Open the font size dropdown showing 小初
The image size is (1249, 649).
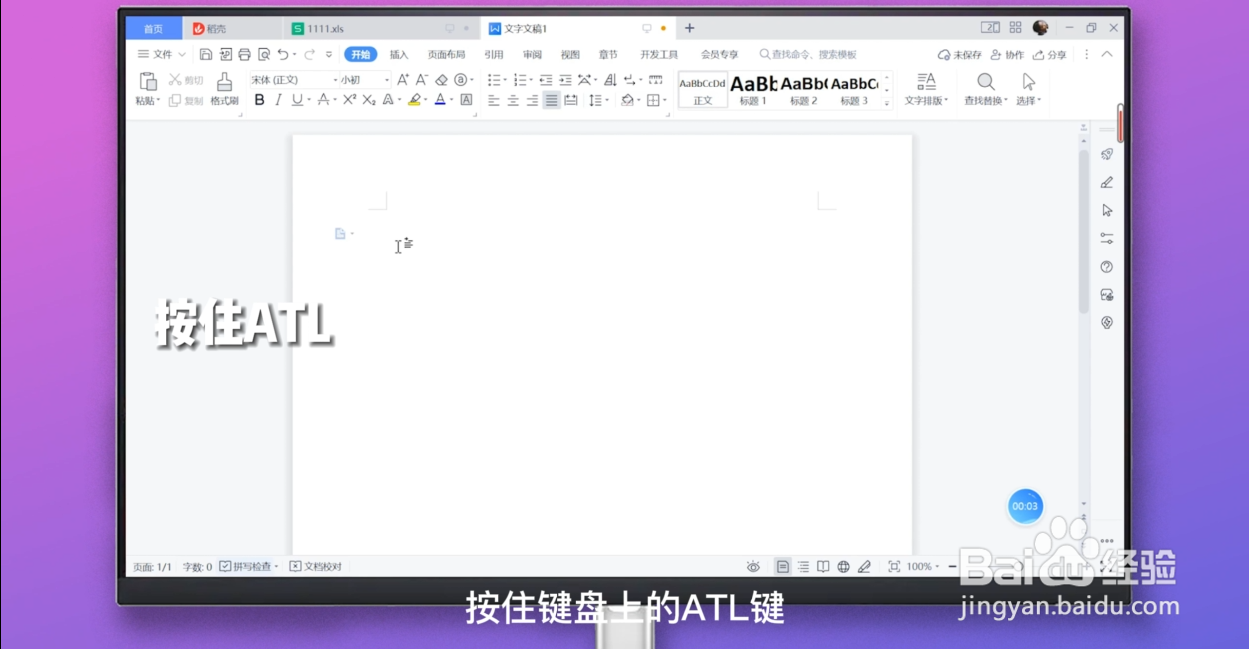360,80
